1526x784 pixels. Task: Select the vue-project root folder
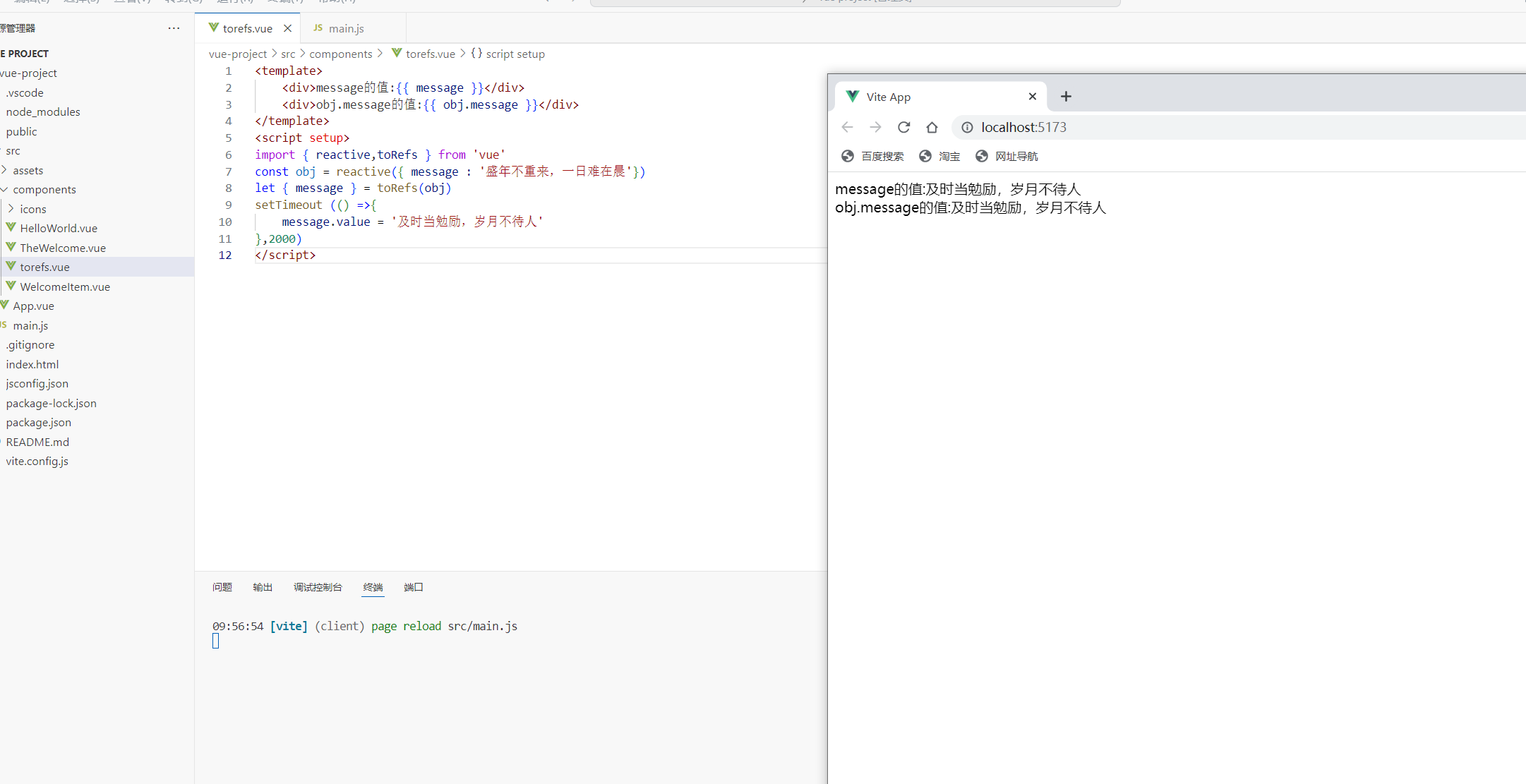(x=28, y=73)
